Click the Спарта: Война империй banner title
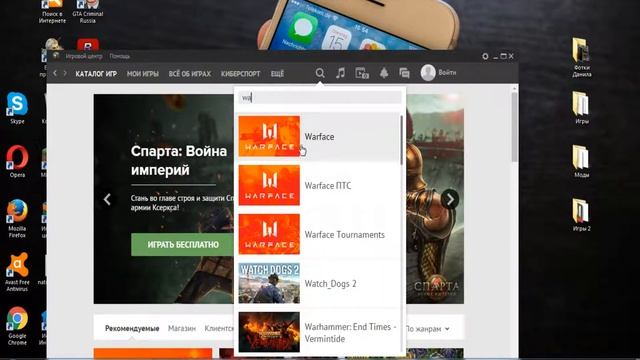 coord(179,160)
